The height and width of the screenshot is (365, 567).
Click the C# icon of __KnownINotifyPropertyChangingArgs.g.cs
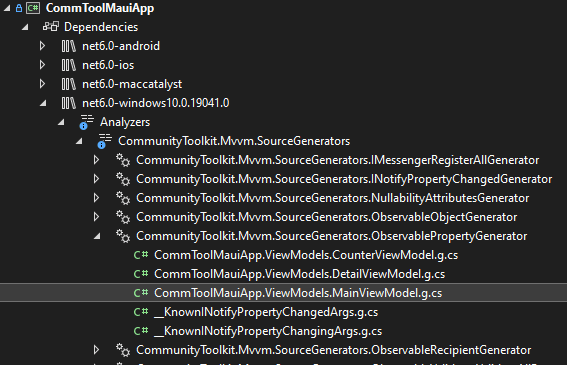click(141, 331)
